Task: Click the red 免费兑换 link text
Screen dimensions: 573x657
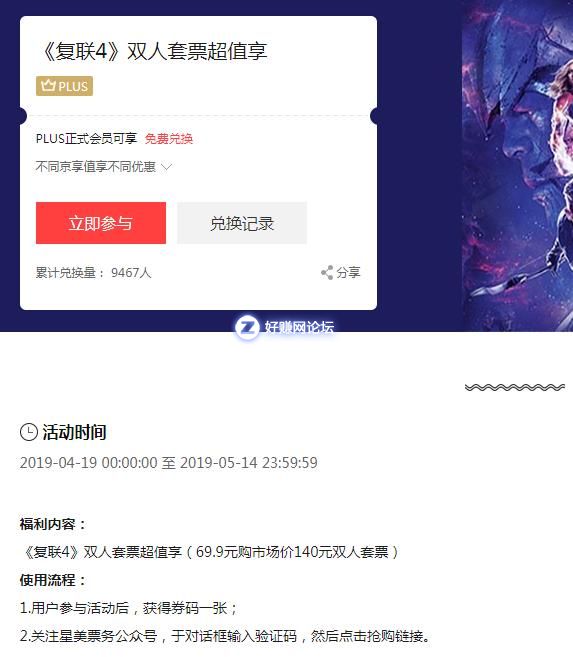Action: (x=168, y=139)
